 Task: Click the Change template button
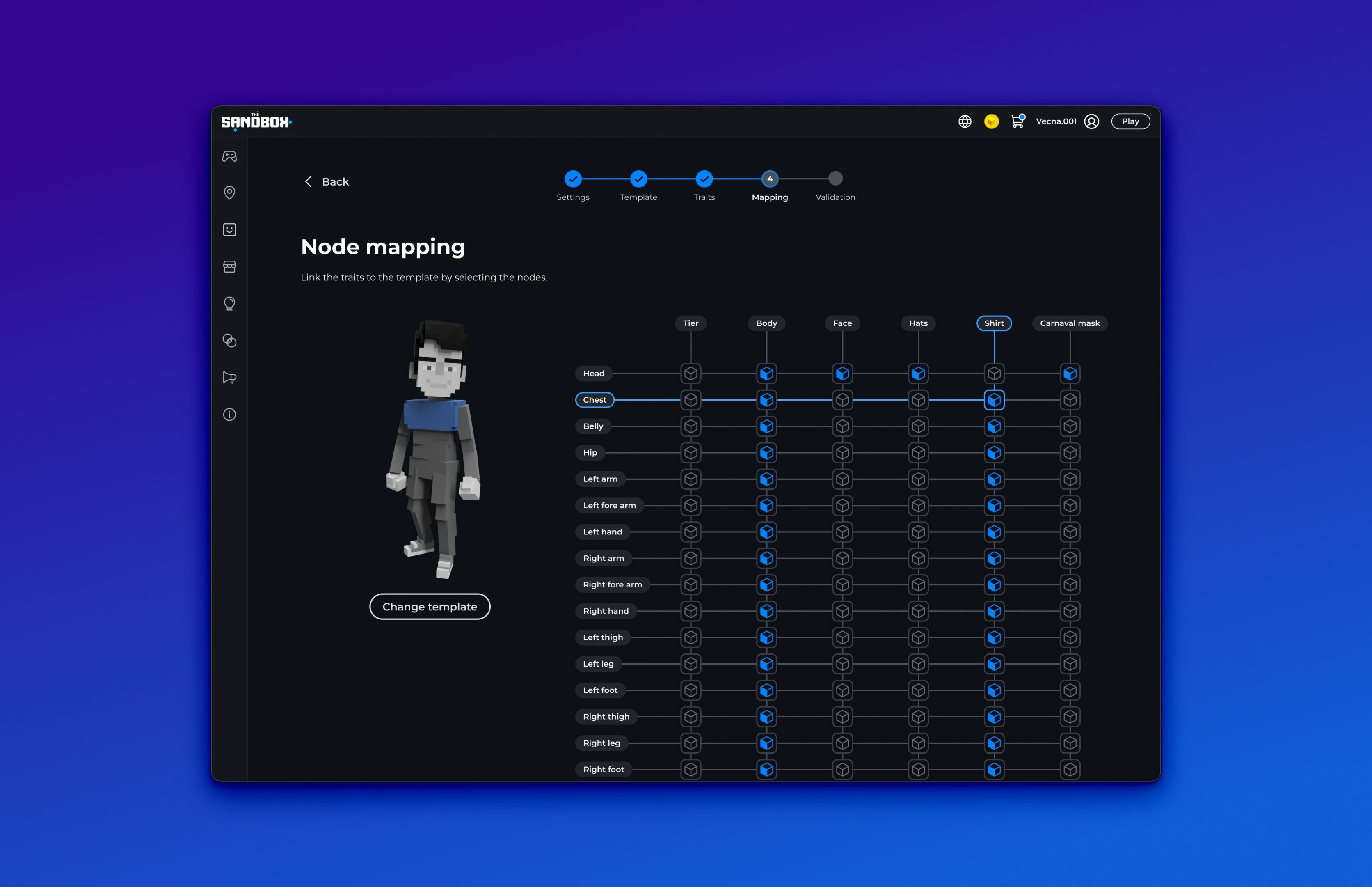point(430,607)
